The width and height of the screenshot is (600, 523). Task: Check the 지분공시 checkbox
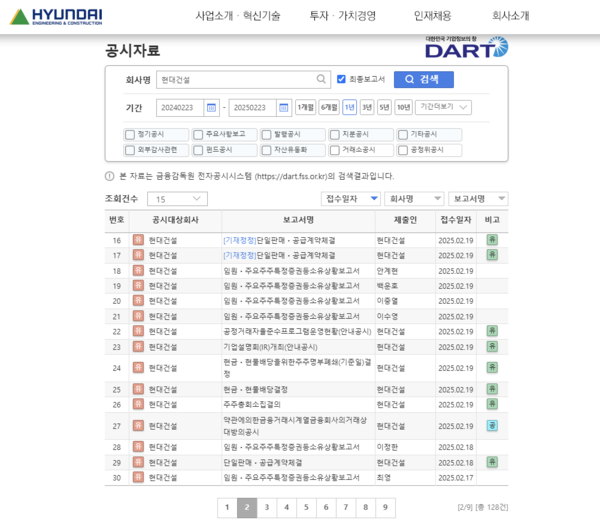click(335, 135)
